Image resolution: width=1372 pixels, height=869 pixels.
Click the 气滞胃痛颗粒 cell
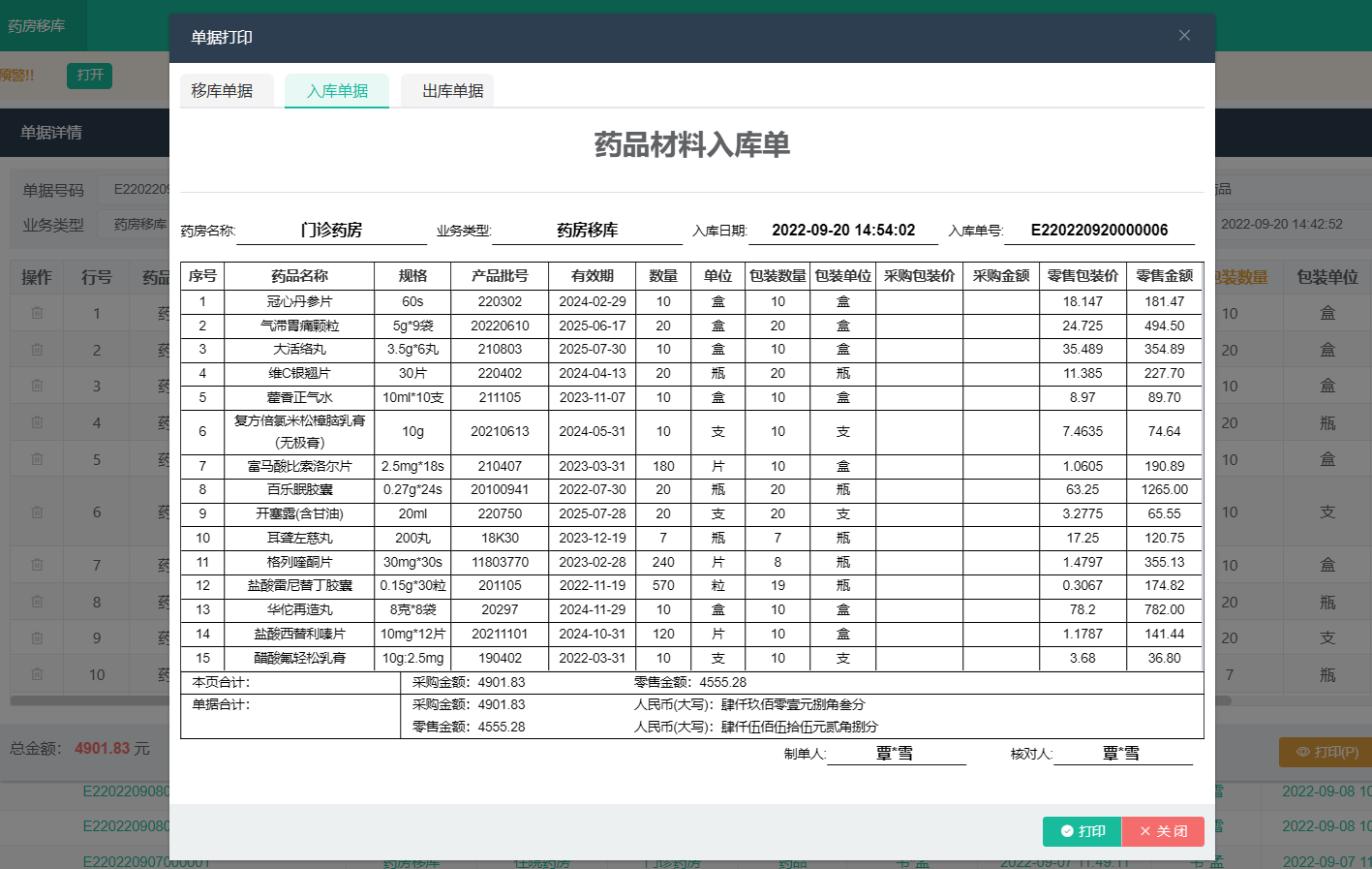tap(299, 326)
